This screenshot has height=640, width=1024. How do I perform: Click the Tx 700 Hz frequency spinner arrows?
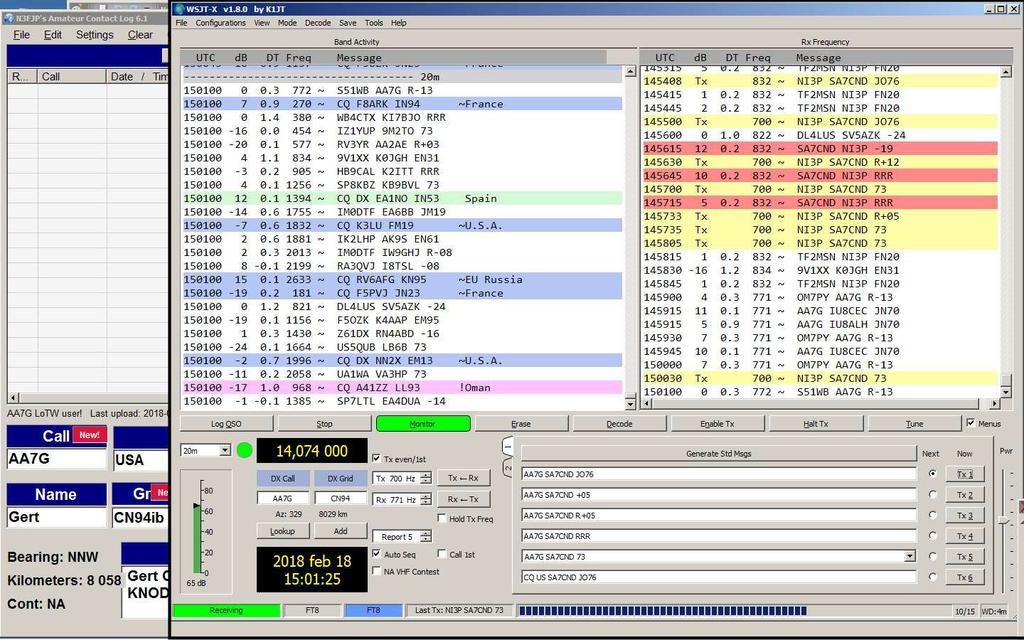(426, 478)
